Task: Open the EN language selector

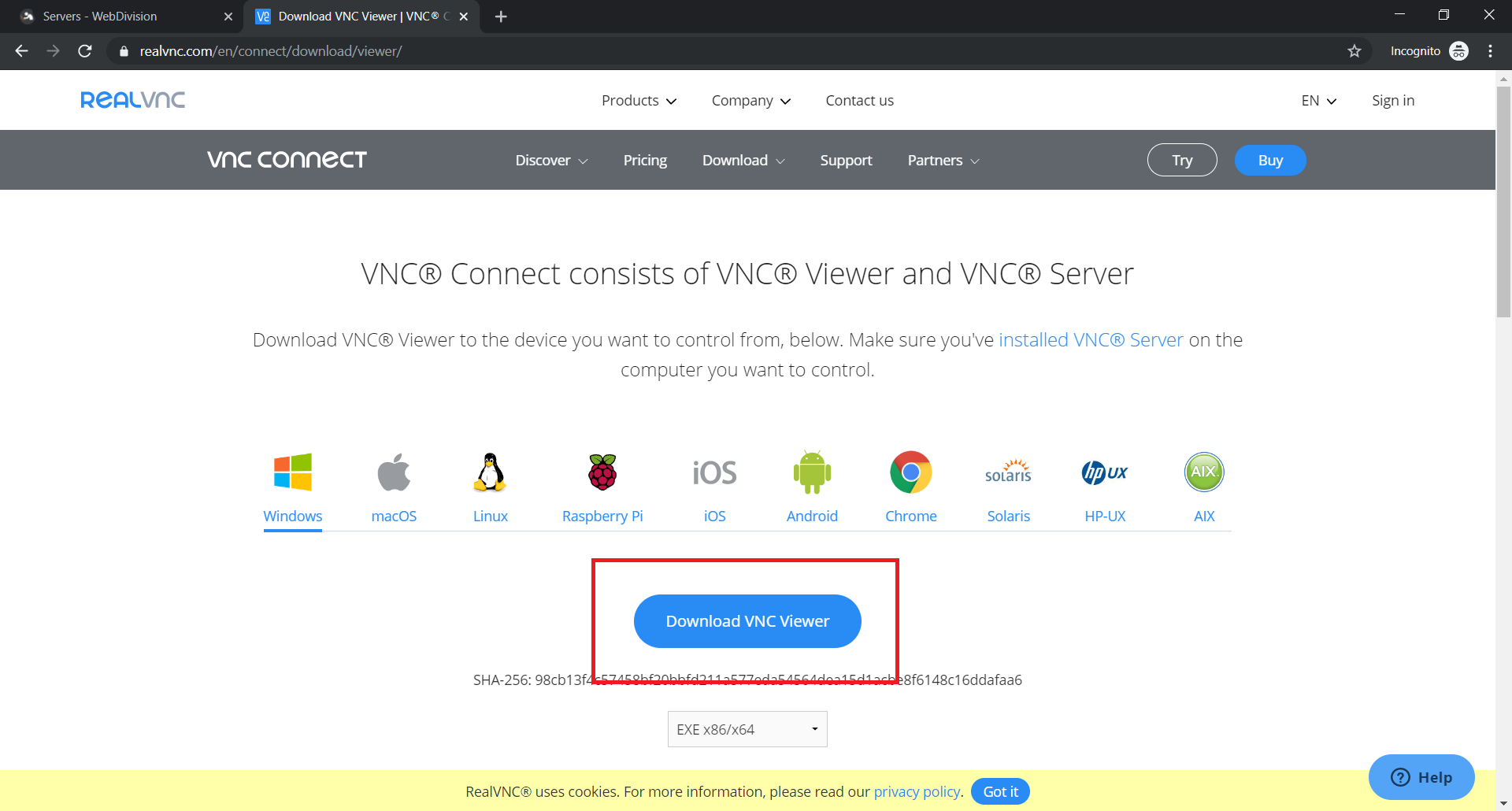Action: [x=1318, y=101]
